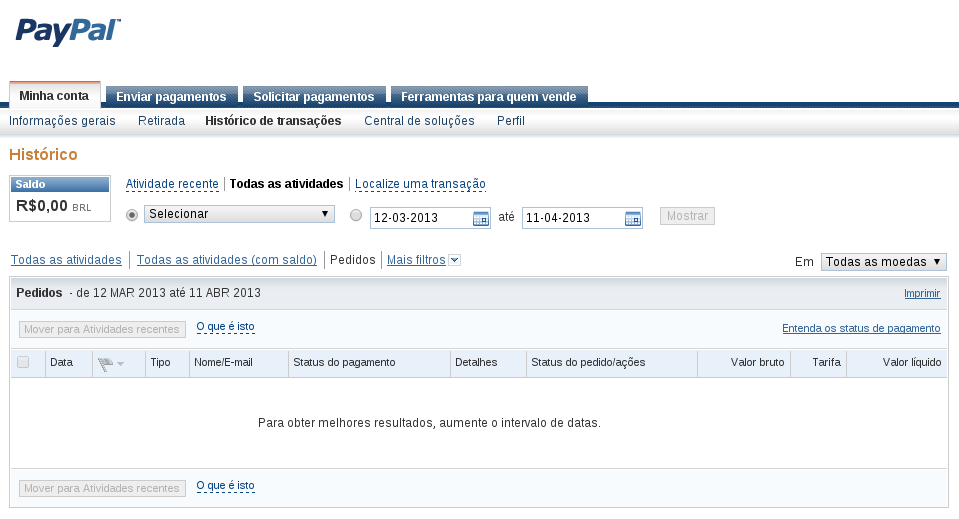
Task: Expand the Mais filtros menu
Action: 416,260
